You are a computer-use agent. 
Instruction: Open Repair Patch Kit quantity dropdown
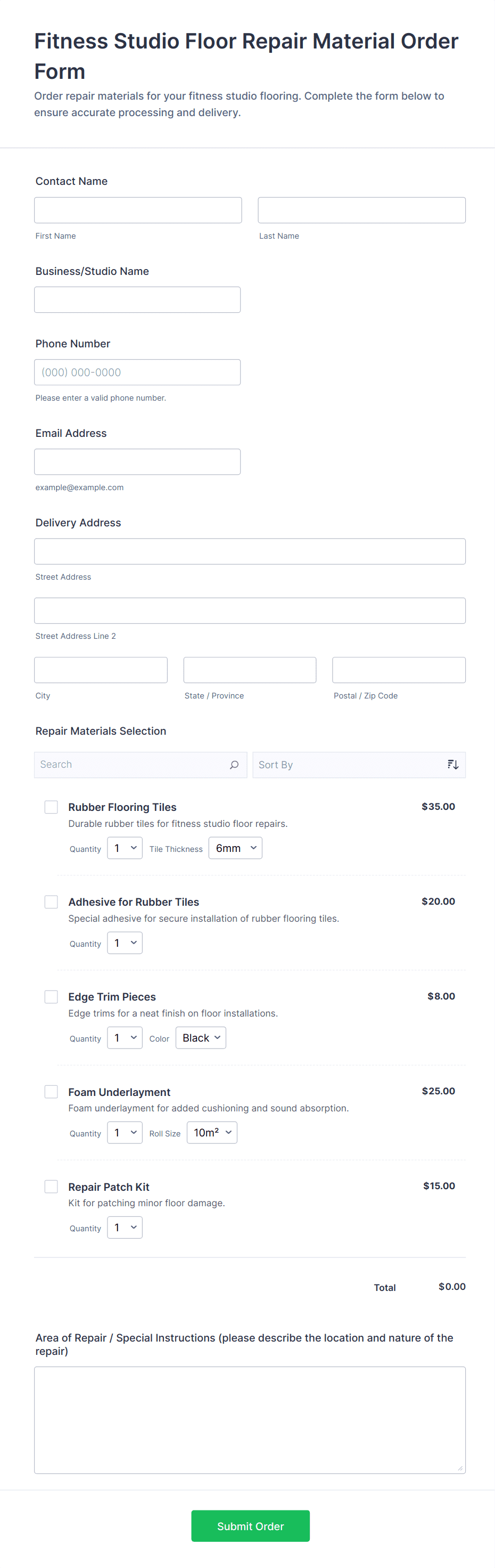125,1228
